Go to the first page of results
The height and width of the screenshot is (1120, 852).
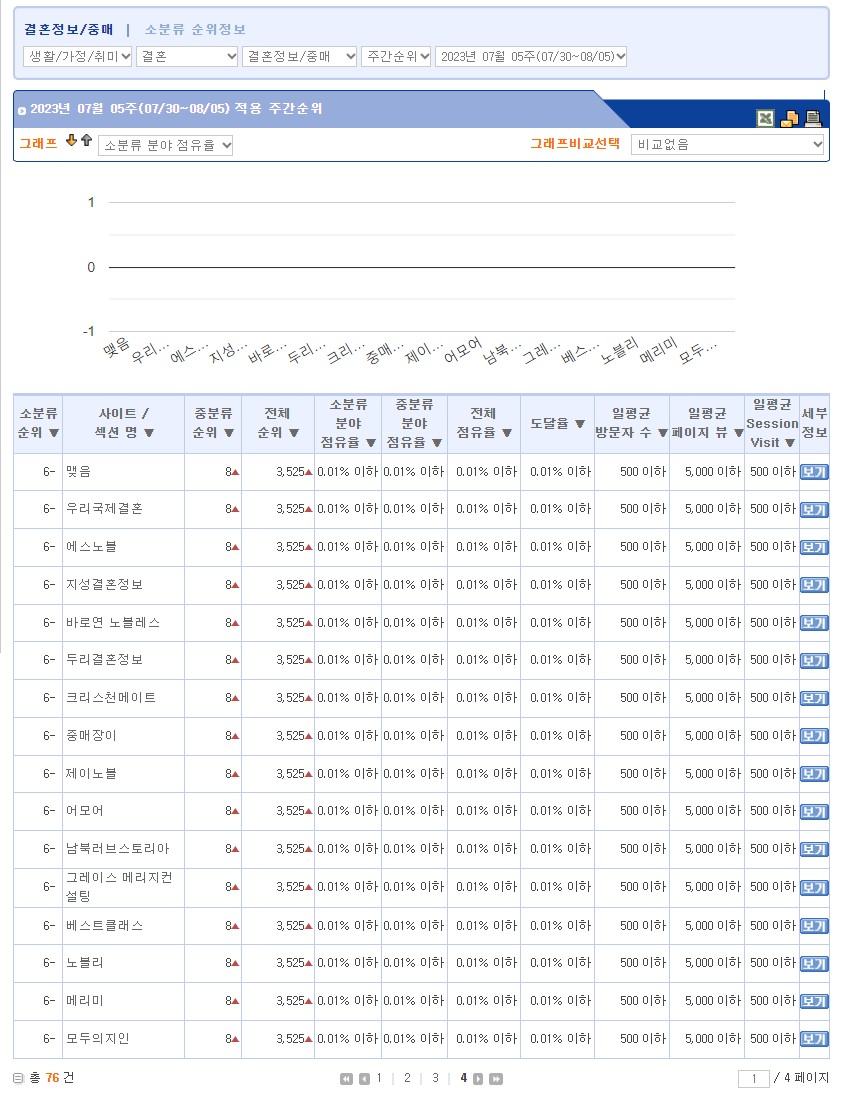346,1079
